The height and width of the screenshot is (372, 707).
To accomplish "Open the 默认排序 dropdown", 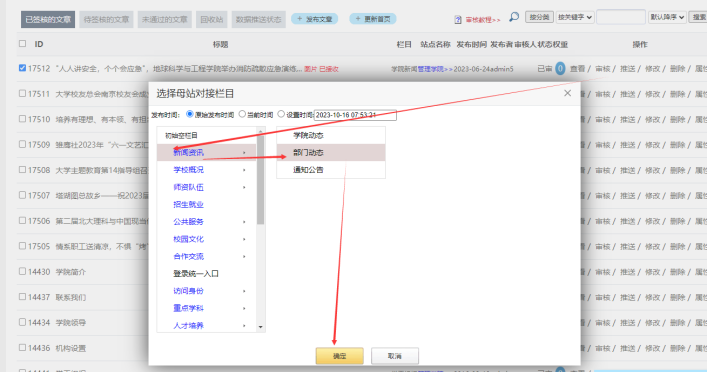I will [x=667, y=17].
